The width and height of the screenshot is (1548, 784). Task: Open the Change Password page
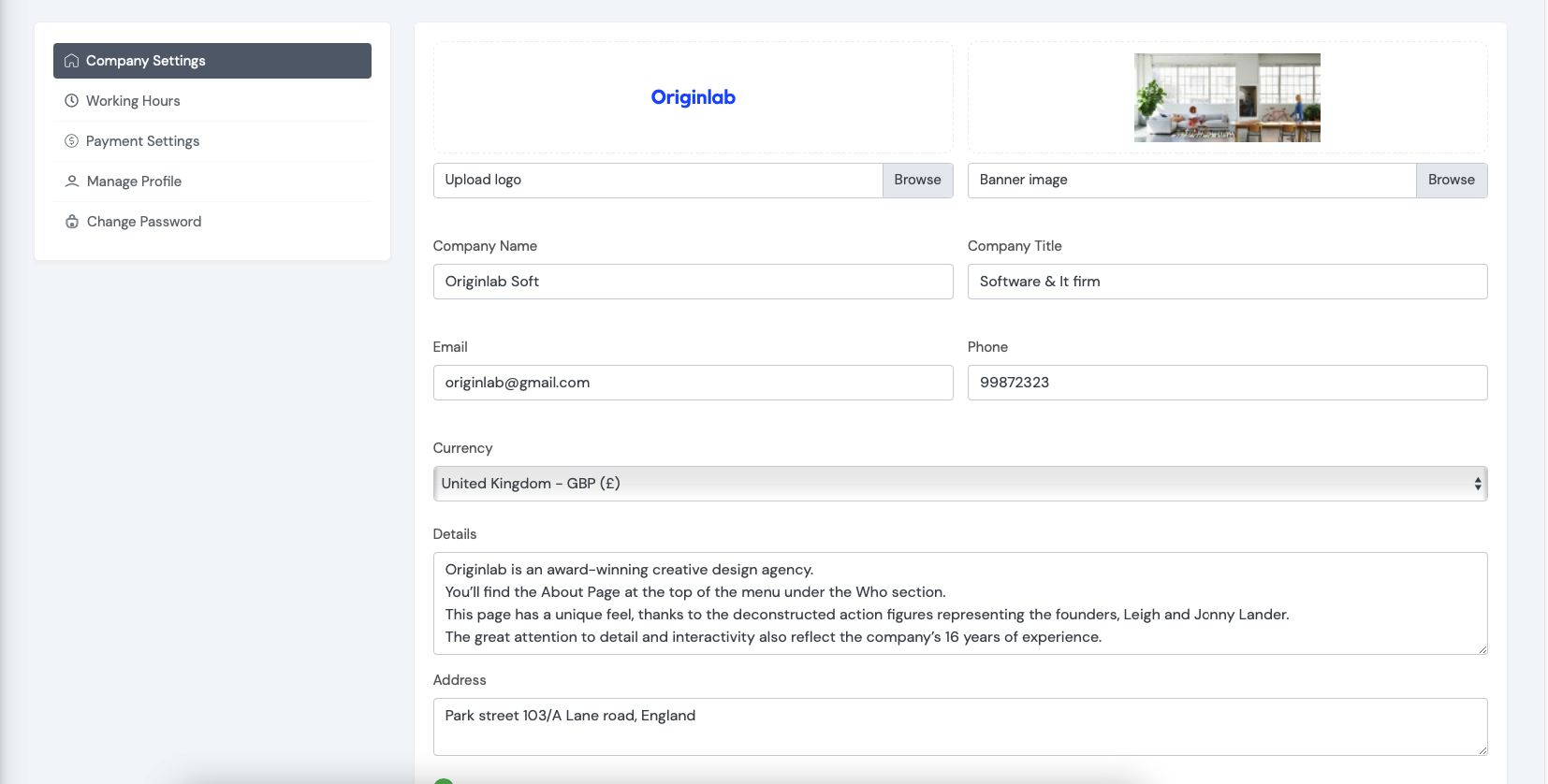[212, 222]
